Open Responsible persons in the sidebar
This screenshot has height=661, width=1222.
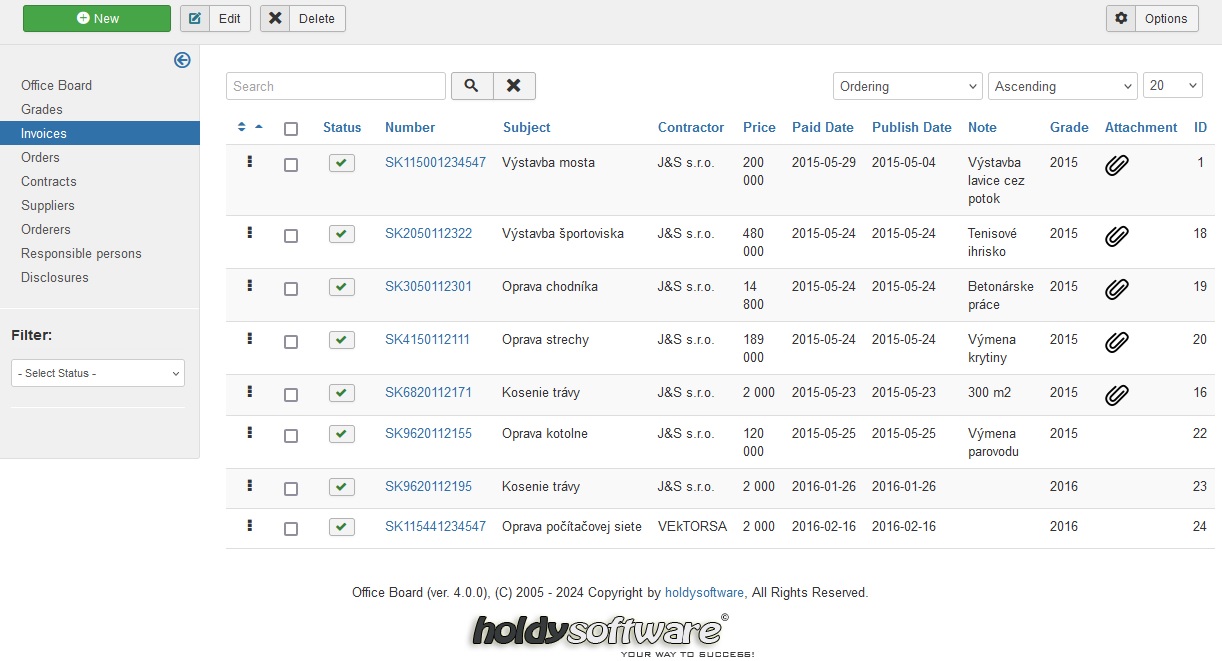(81, 253)
